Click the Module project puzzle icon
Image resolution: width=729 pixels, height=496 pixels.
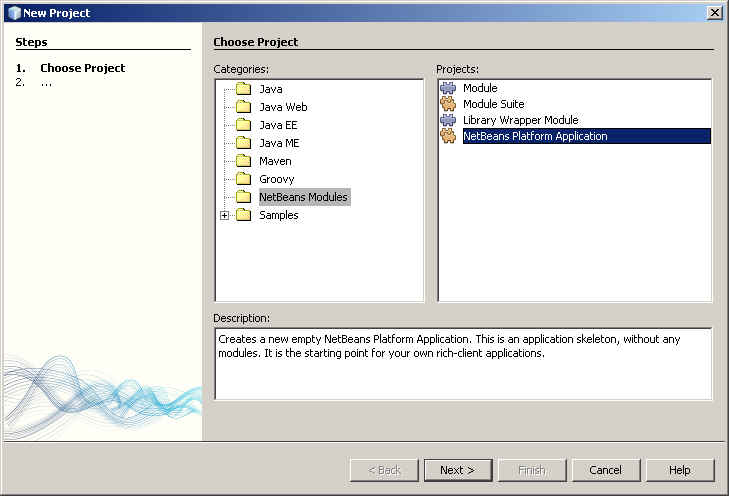click(x=448, y=88)
